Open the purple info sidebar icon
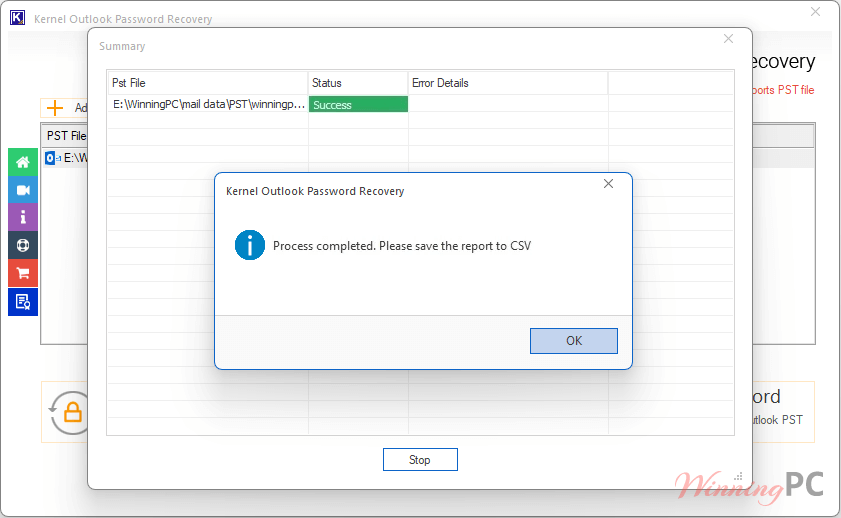 23,217
